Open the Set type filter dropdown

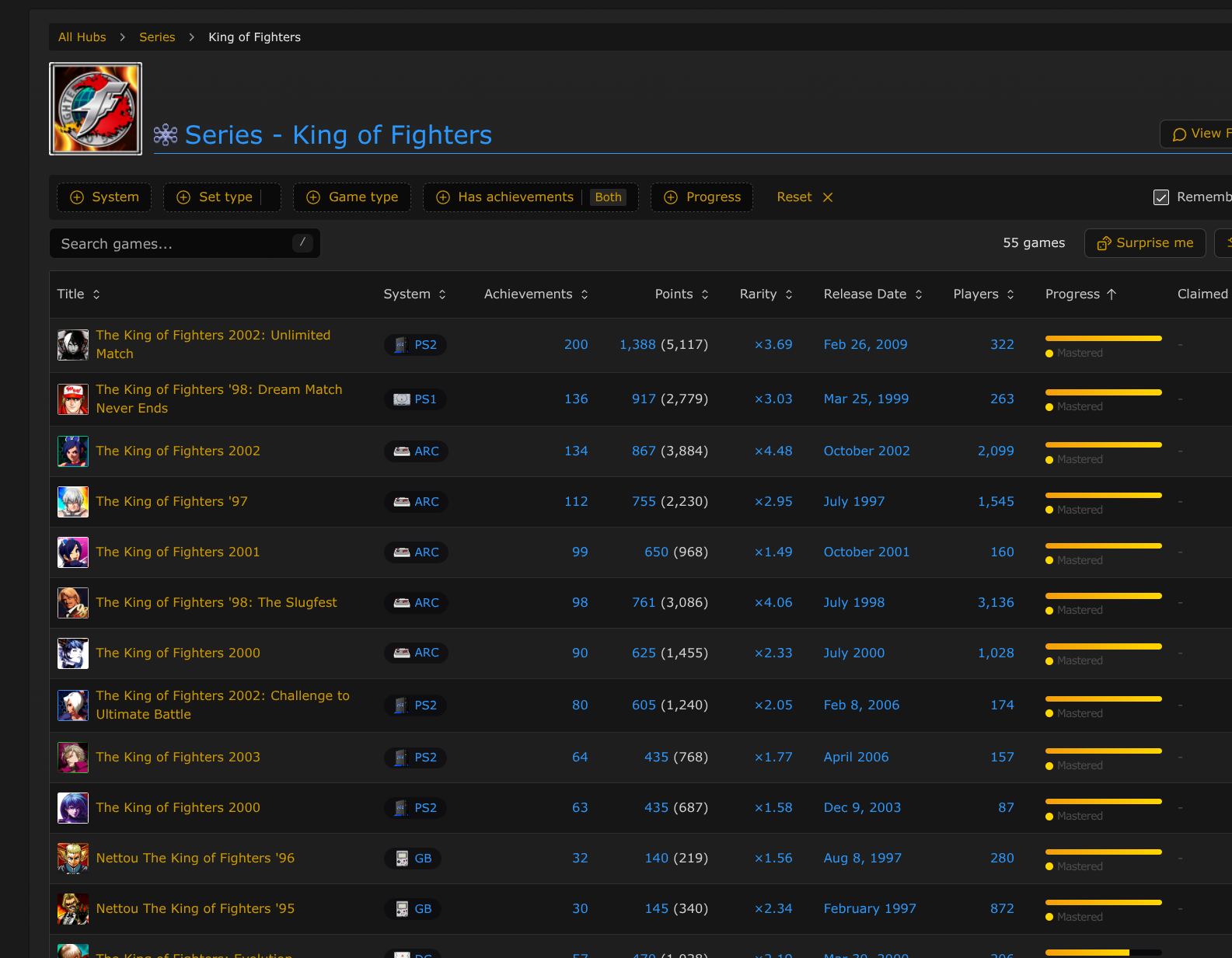click(x=222, y=197)
